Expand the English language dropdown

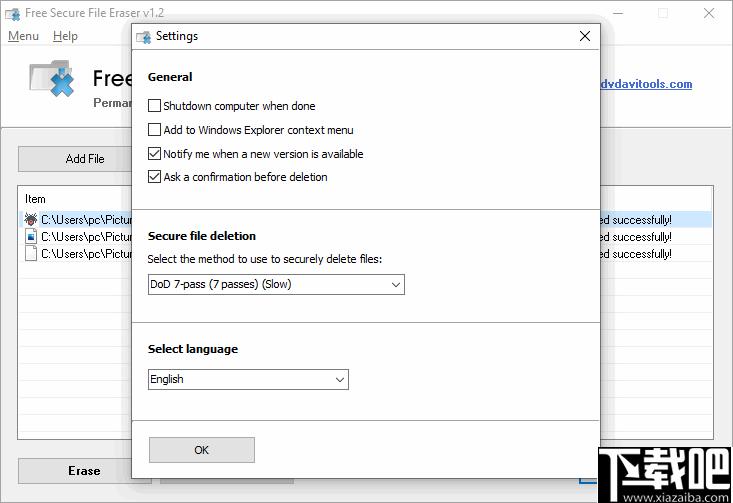pyautogui.click(x=248, y=379)
